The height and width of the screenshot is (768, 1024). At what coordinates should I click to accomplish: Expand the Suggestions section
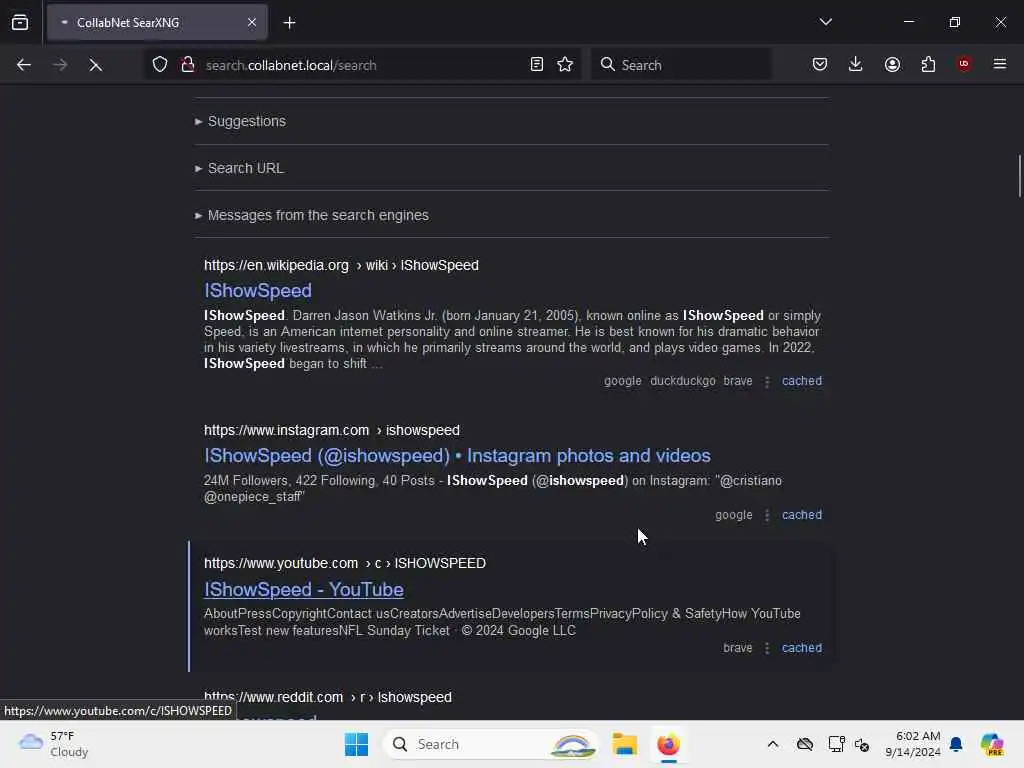click(240, 121)
